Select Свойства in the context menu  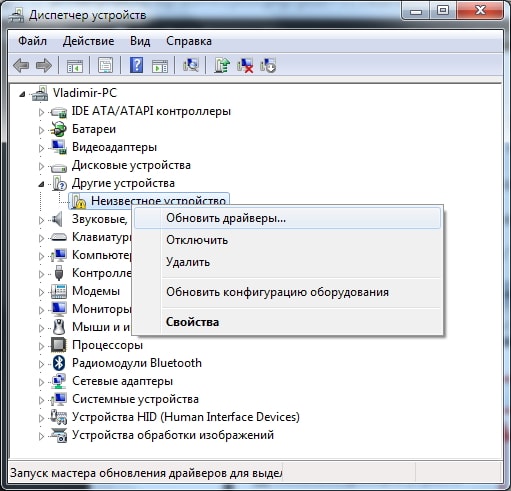click(192, 322)
